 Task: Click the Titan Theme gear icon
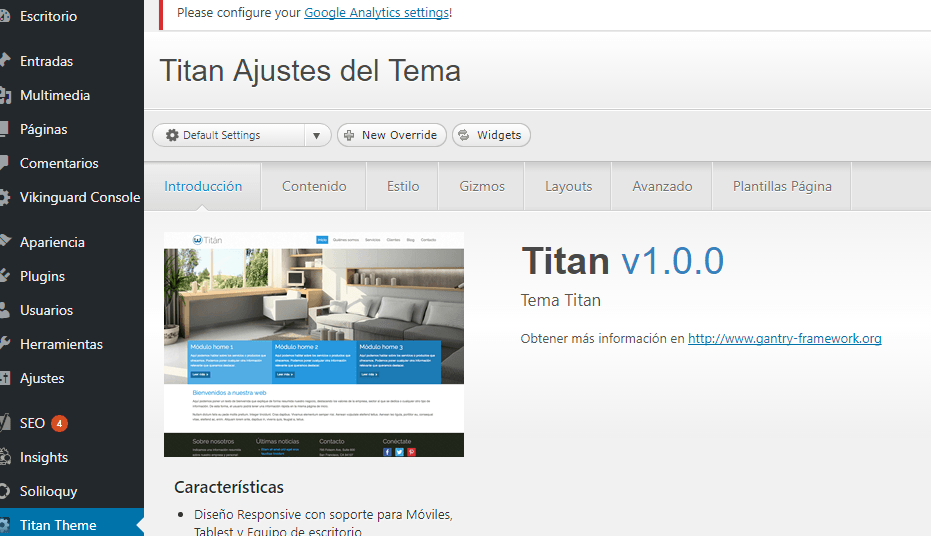4,525
